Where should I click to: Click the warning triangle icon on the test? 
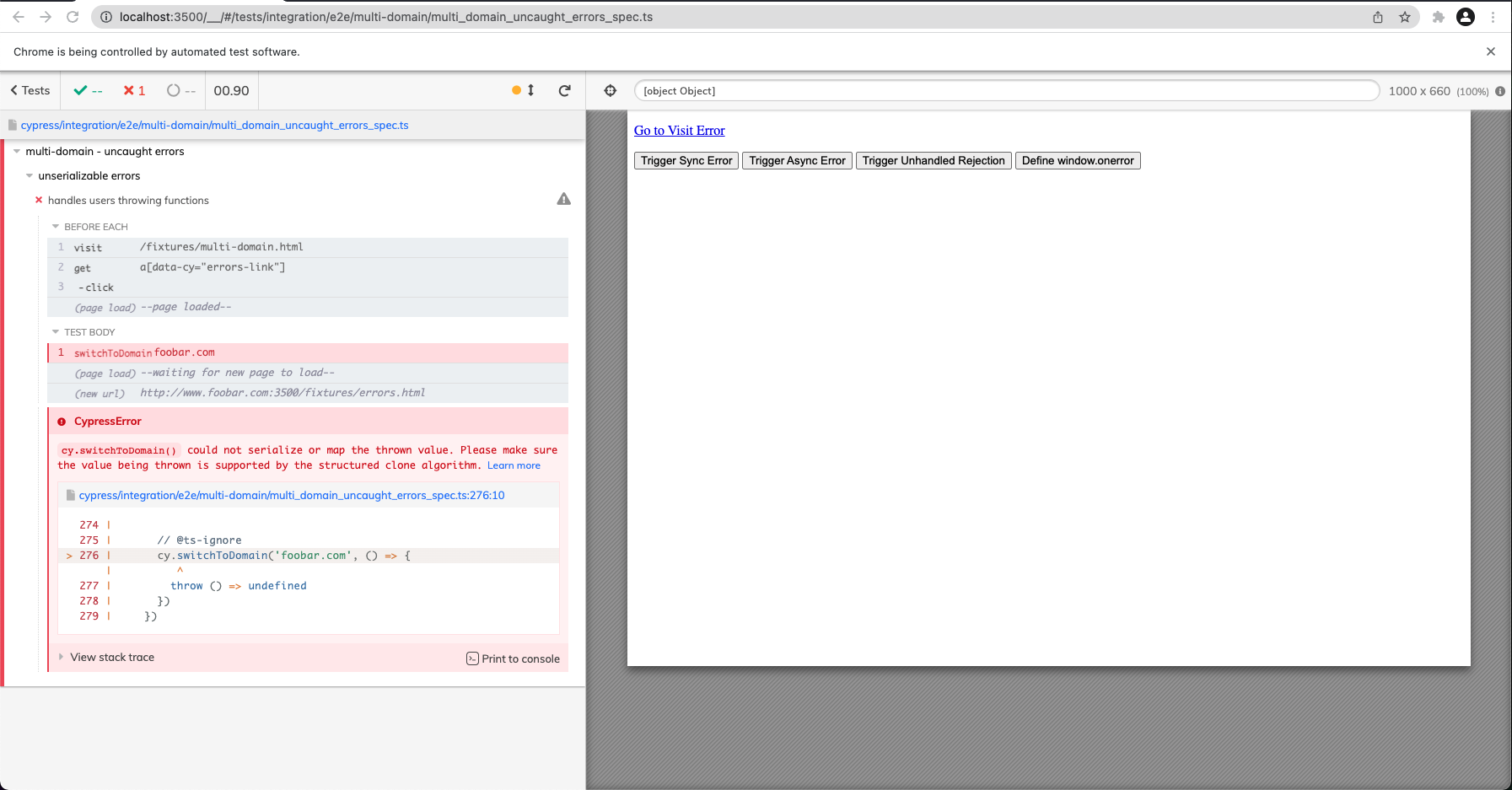coord(564,199)
